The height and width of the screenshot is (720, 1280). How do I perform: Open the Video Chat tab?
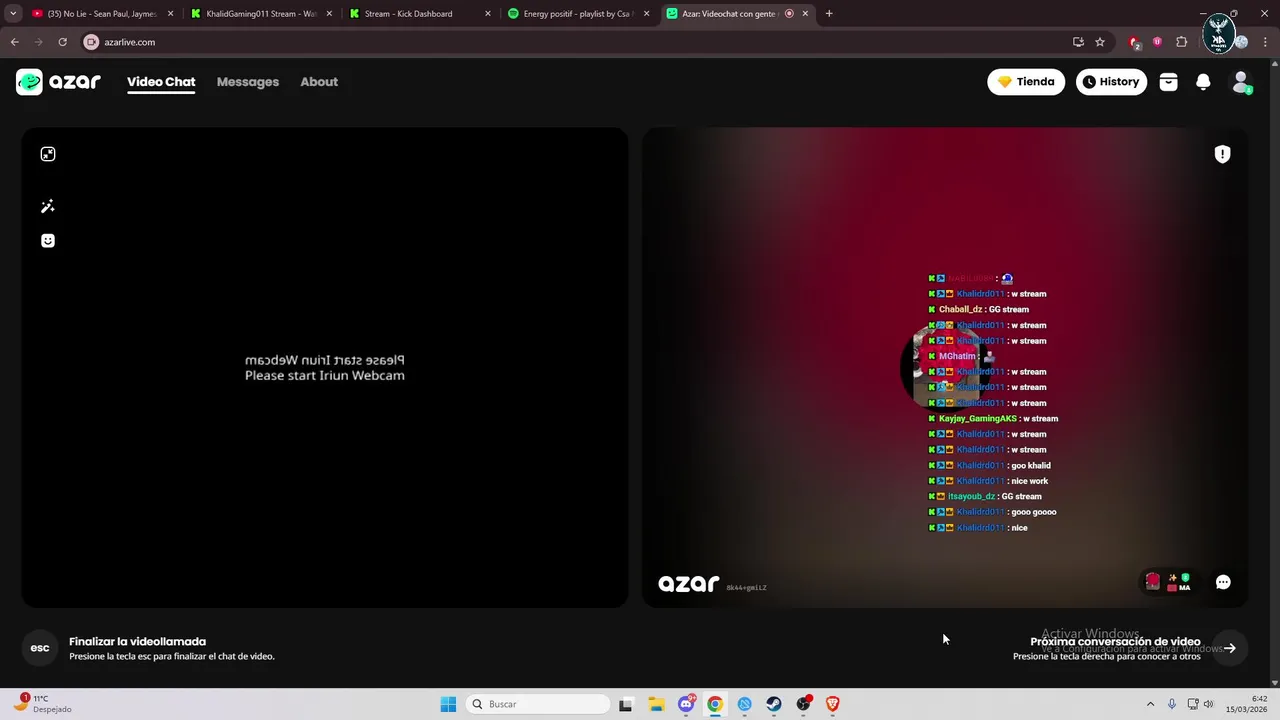tap(161, 82)
